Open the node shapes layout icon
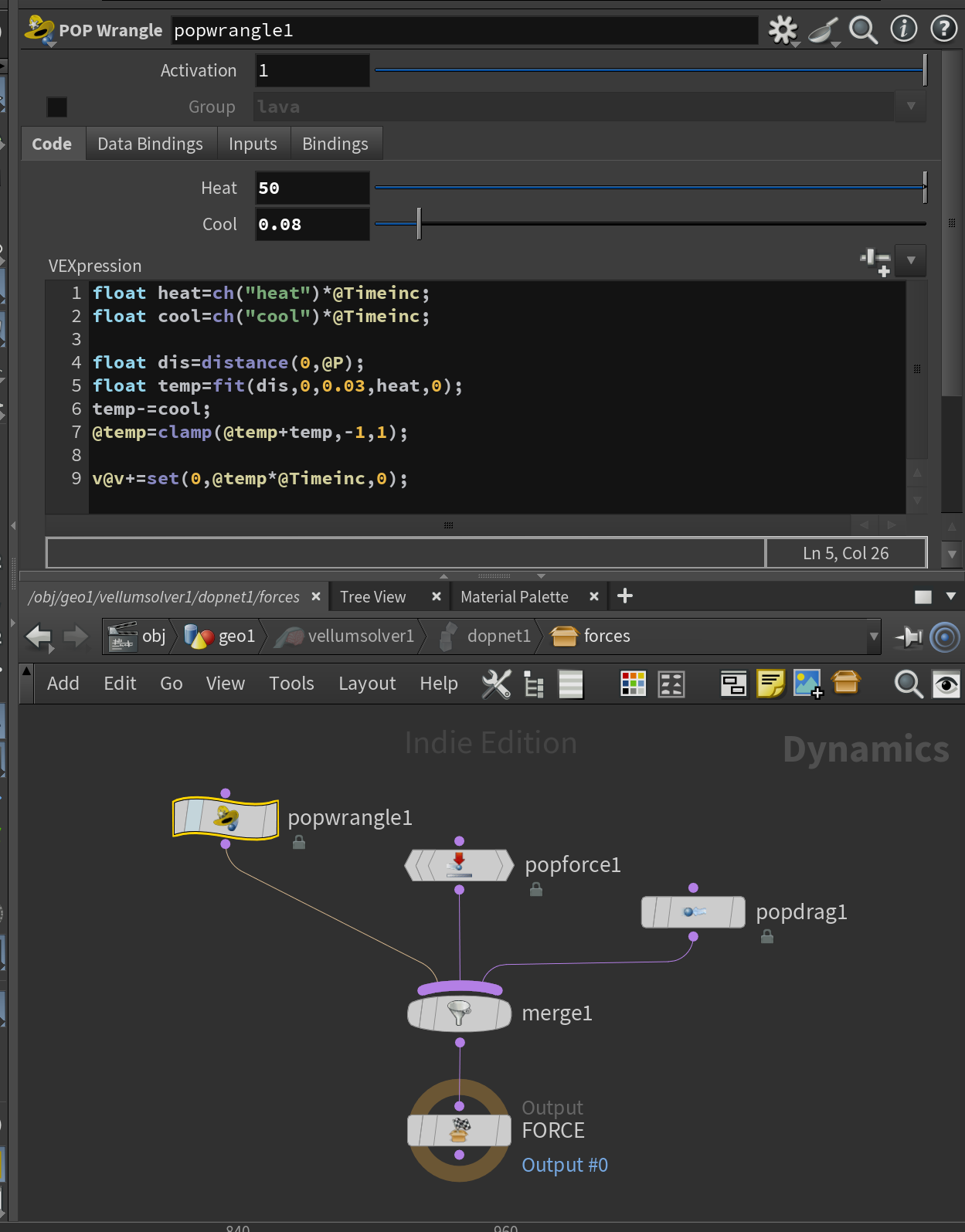 671,684
